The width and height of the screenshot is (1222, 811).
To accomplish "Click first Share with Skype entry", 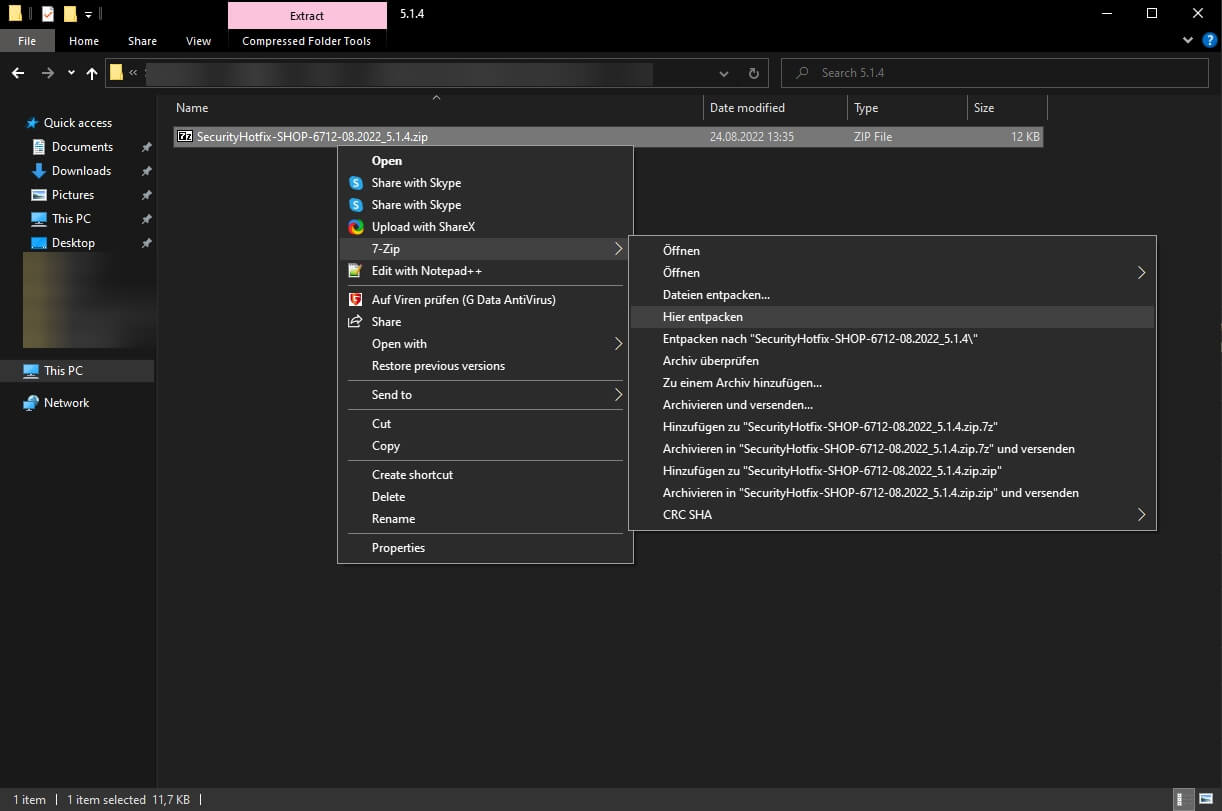I will point(416,183).
